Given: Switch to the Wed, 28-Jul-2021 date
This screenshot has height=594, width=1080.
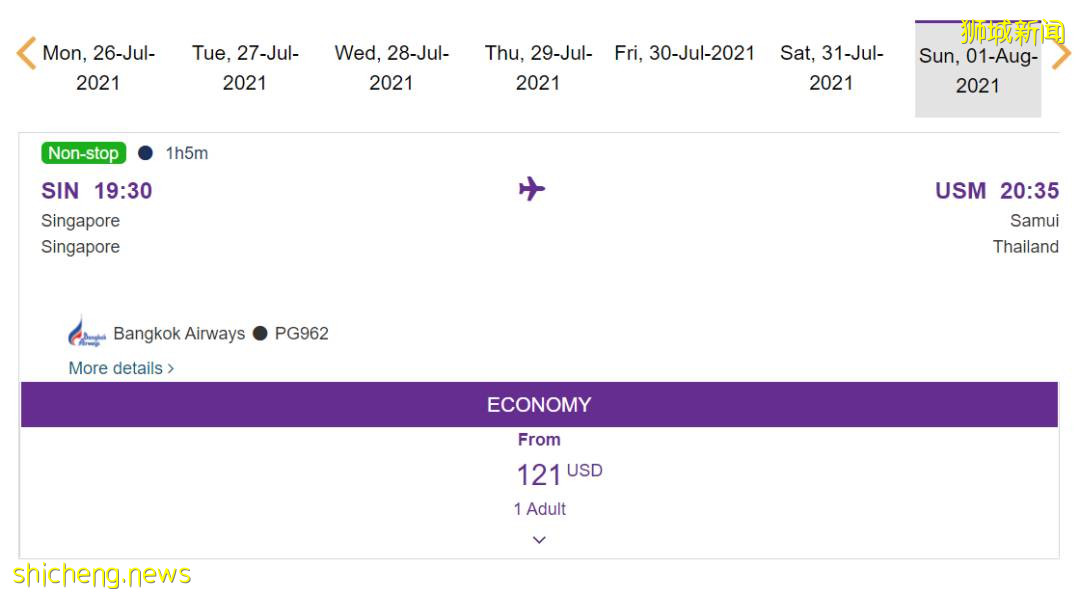Looking at the screenshot, I should (x=391, y=68).
